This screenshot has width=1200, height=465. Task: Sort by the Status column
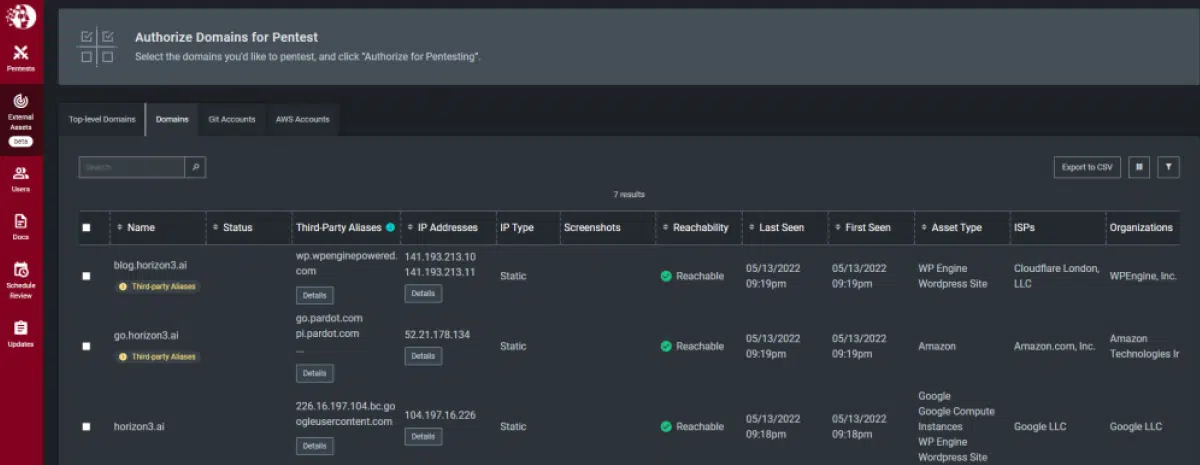tap(232, 227)
